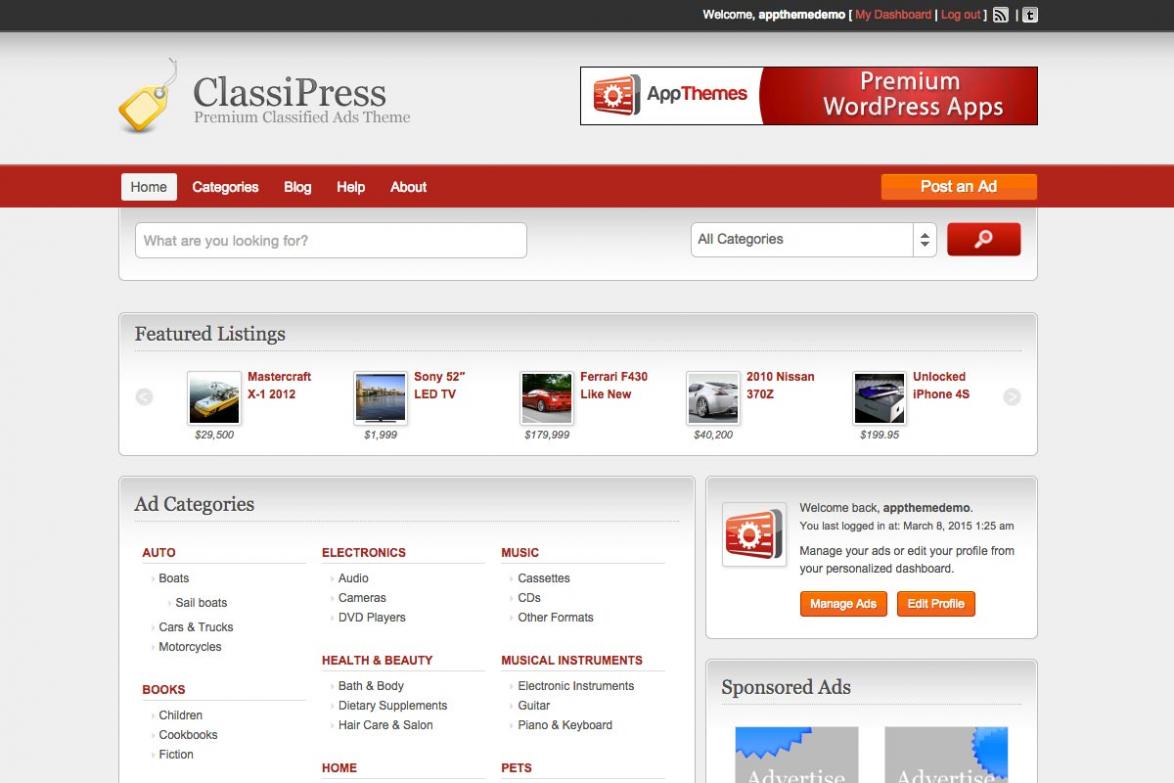The width and height of the screenshot is (1174, 783).
Task: Click the Edit Profile button
Action: pos(936,604)
